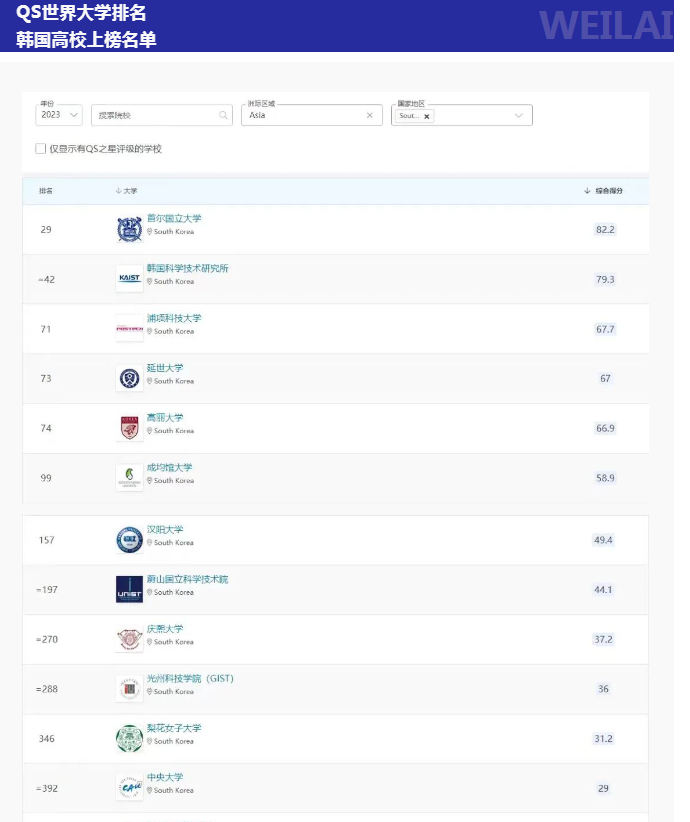Open the 高丽大学 link
Viewport: 690px width, 822px height.
pos(165,417)
